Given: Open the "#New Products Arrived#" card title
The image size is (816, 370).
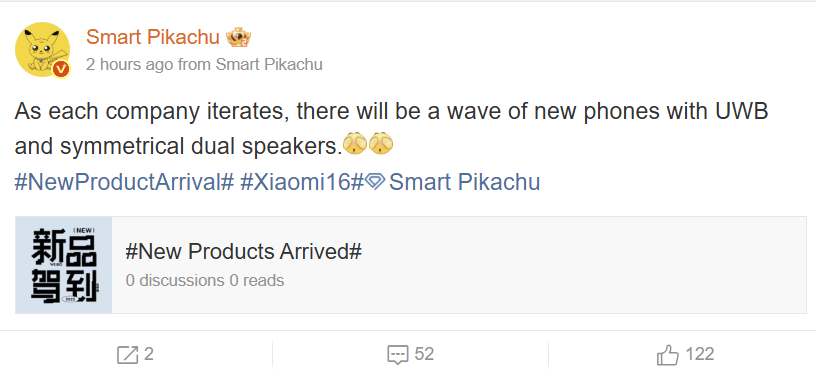Looking at the screenshot, I should (244, 252).
